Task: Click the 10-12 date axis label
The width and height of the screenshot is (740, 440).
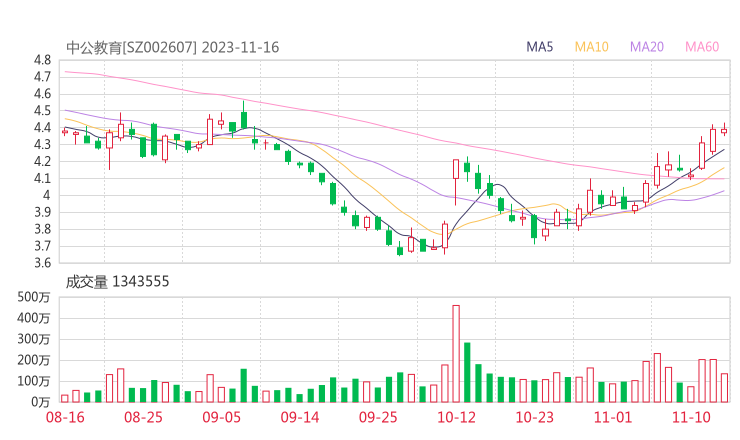Action: tap(456, 417)
